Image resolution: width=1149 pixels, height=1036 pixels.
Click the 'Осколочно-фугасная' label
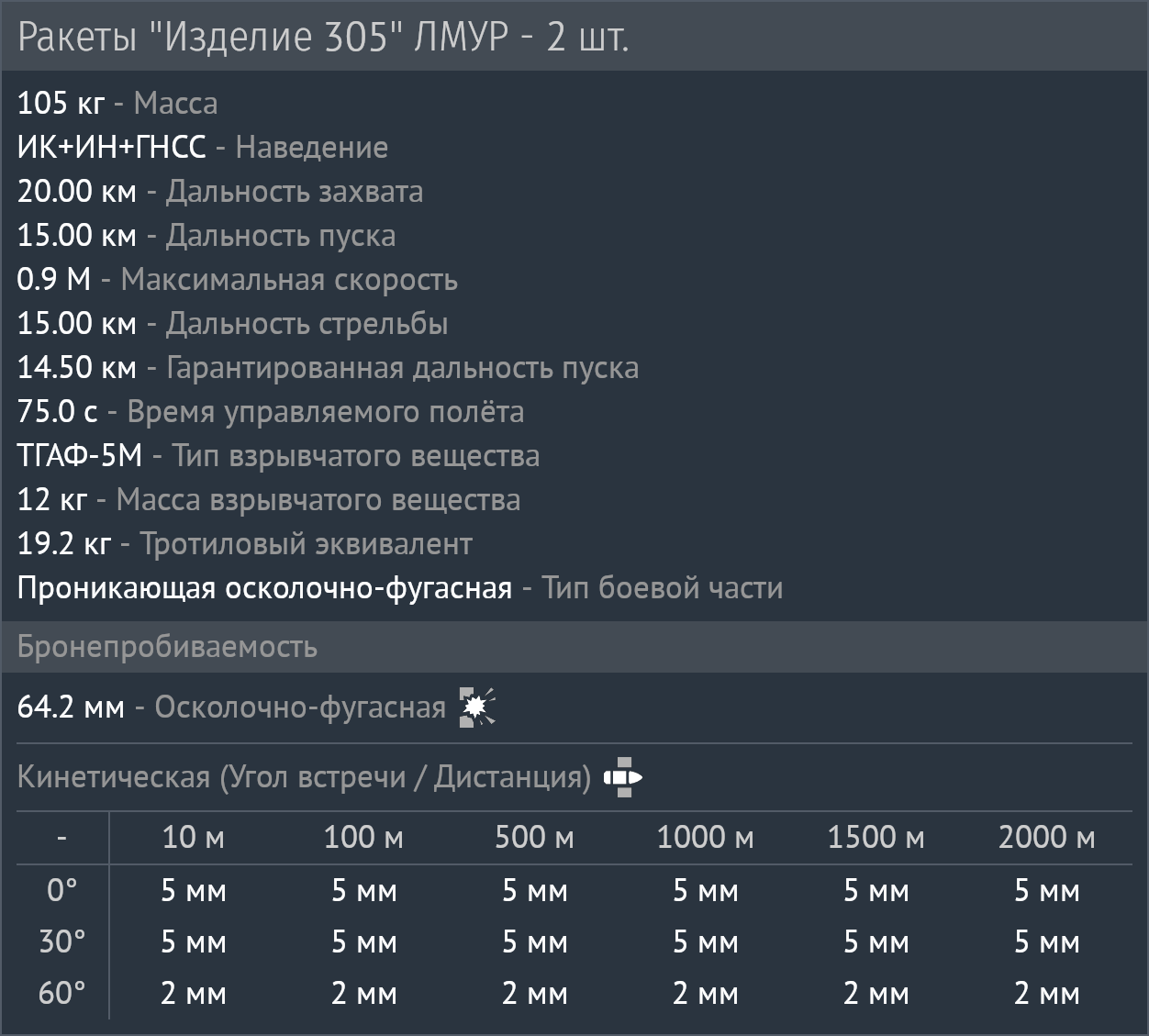click(x=300, y=707)
